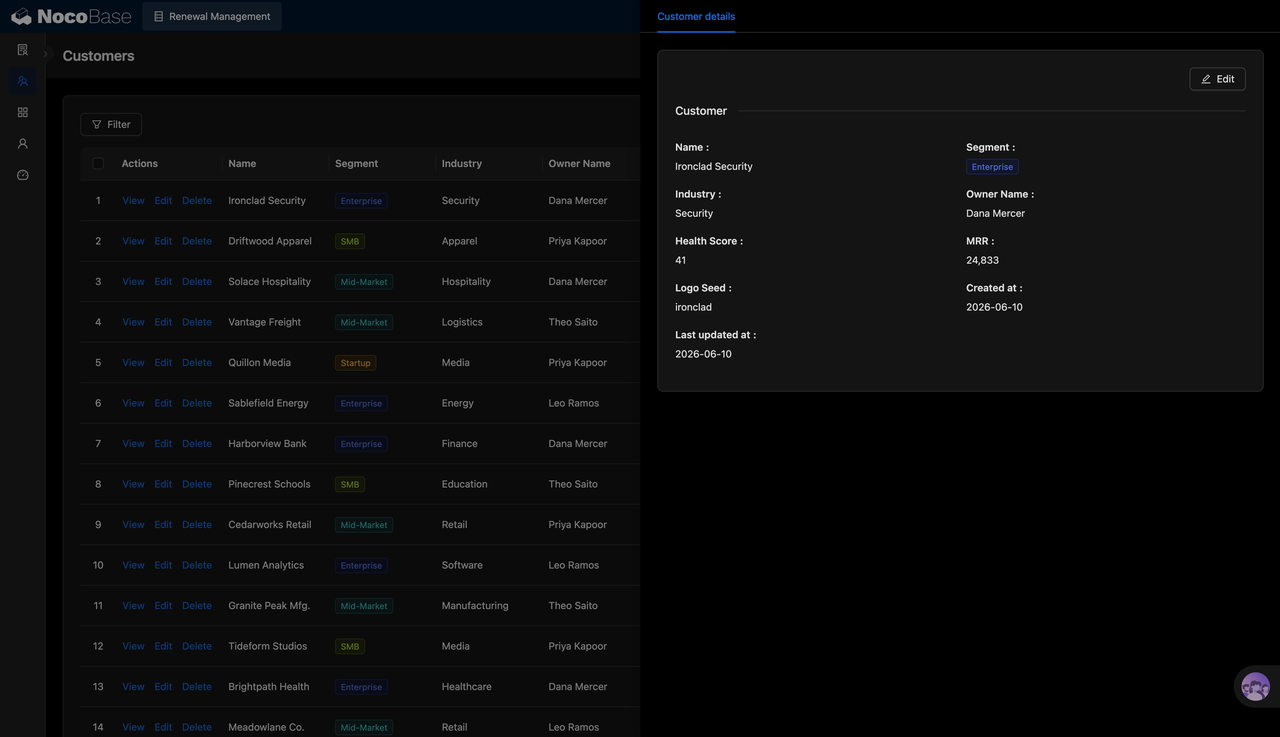View the Ironclad Security row
1280x737 pixels.
pyautogui.click(x=133, y=200)
